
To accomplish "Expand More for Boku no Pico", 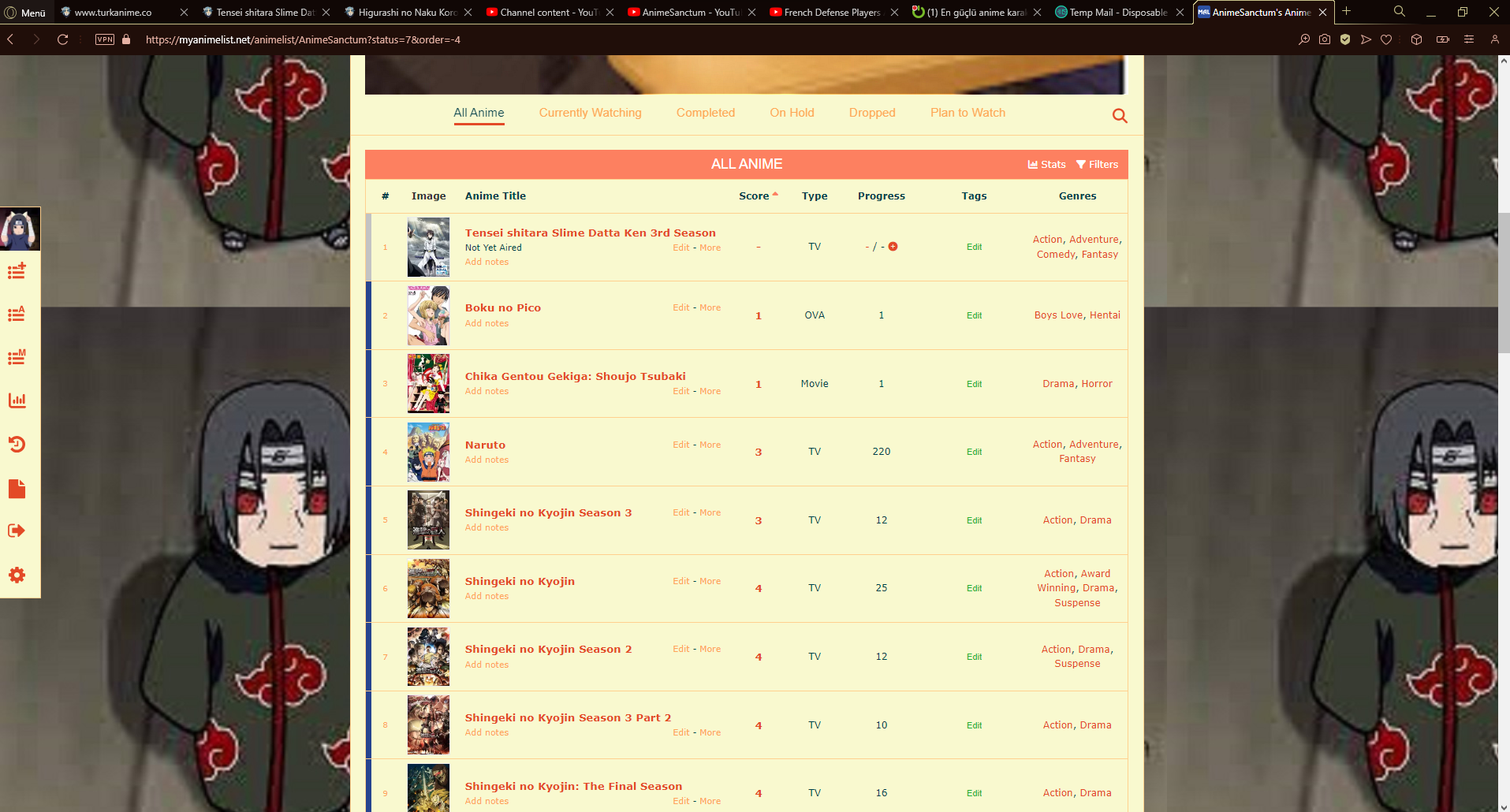I will pyautogui.click(x=710, y=307).
